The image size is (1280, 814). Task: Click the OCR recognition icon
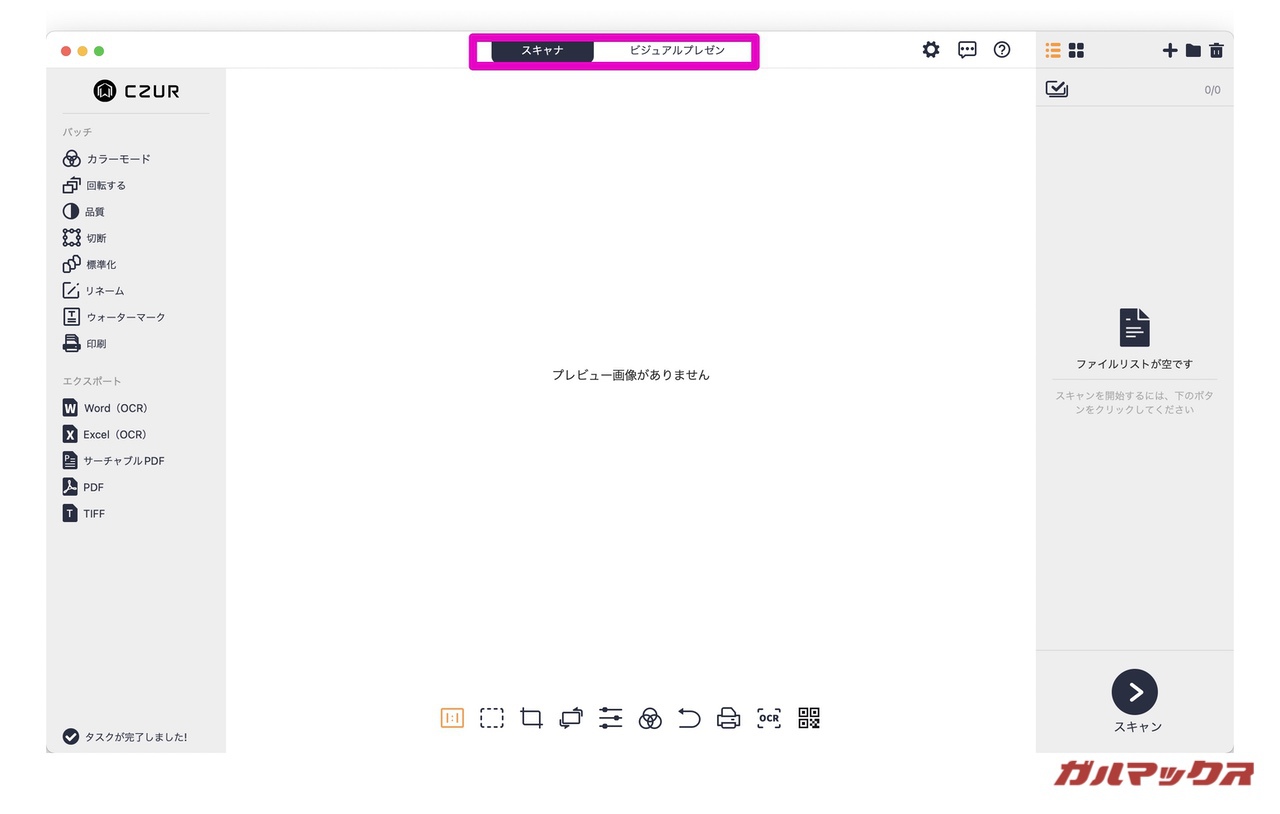768,718
